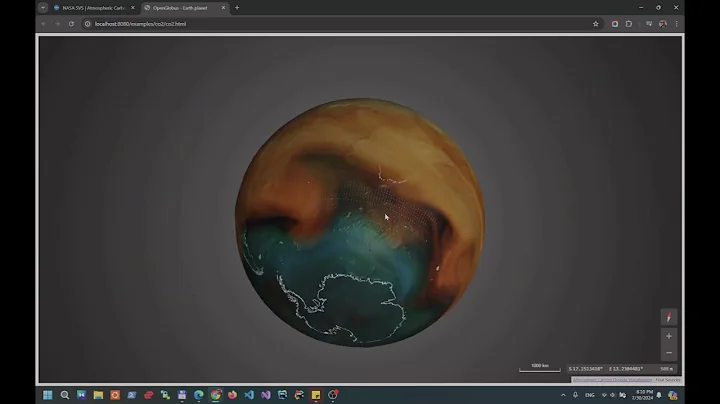The height and width of the screenshot is (404, 720).
Task: Click the longitude readout starting E 13
Action: pyautogui.click(x=626, y=369)
